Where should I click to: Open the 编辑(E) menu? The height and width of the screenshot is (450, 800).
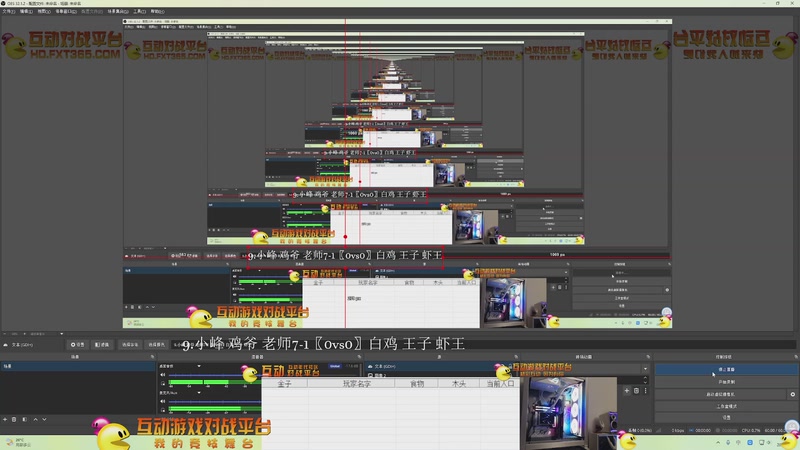click(x=26, y=11)
